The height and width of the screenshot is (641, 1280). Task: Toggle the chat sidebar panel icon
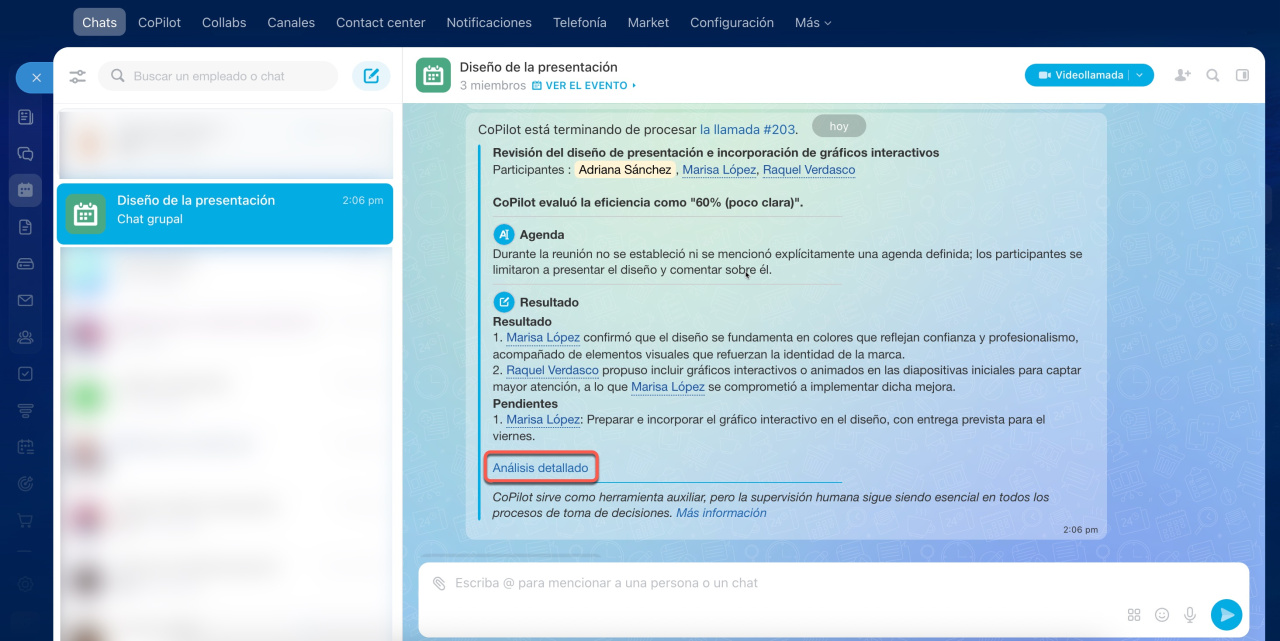coord(1242,75)
